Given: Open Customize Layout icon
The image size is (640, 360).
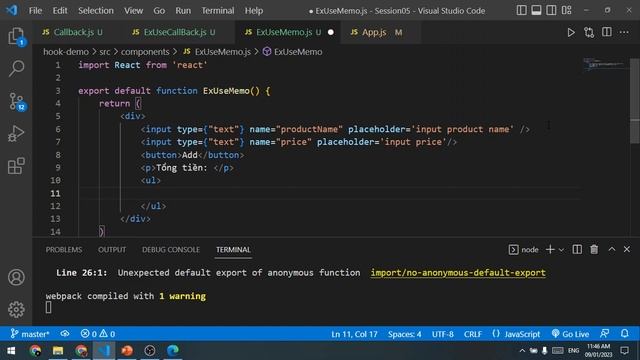Looking at the screenshot, I should 567,10.
